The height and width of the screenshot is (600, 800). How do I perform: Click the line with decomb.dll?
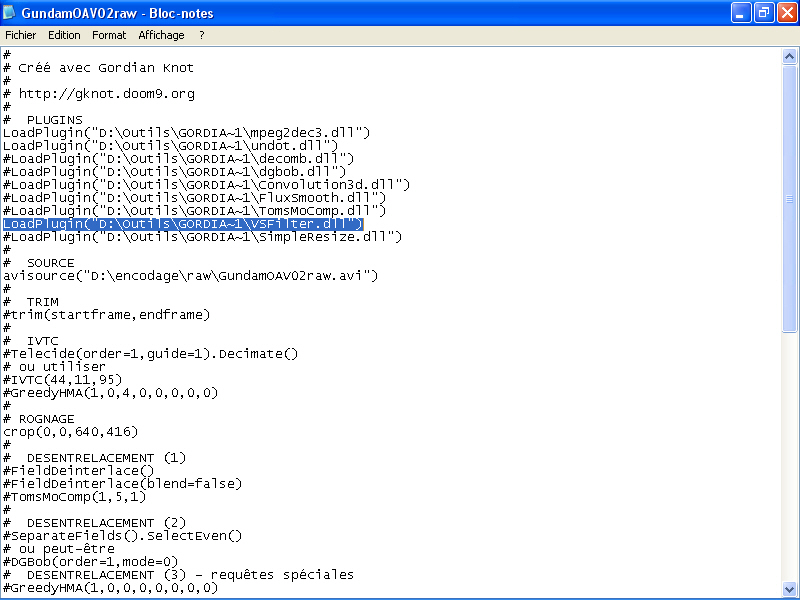(179, 159)
